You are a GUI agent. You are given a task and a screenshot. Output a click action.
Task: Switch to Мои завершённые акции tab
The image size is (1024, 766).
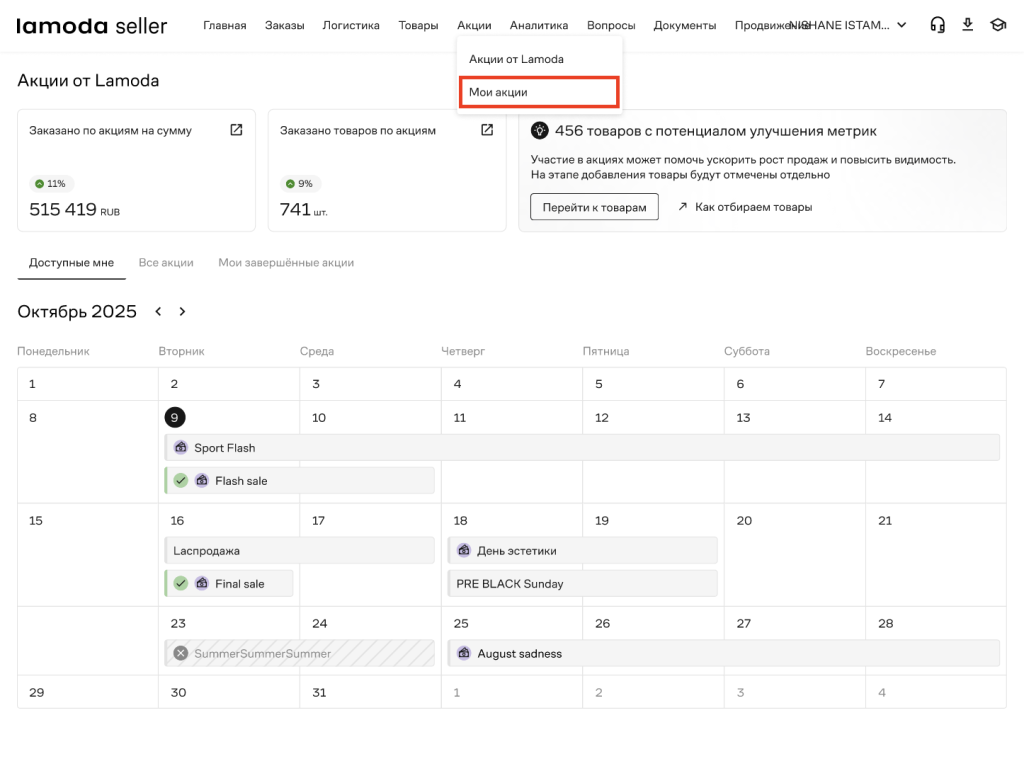pyautogui.click(x=286, y=263)
